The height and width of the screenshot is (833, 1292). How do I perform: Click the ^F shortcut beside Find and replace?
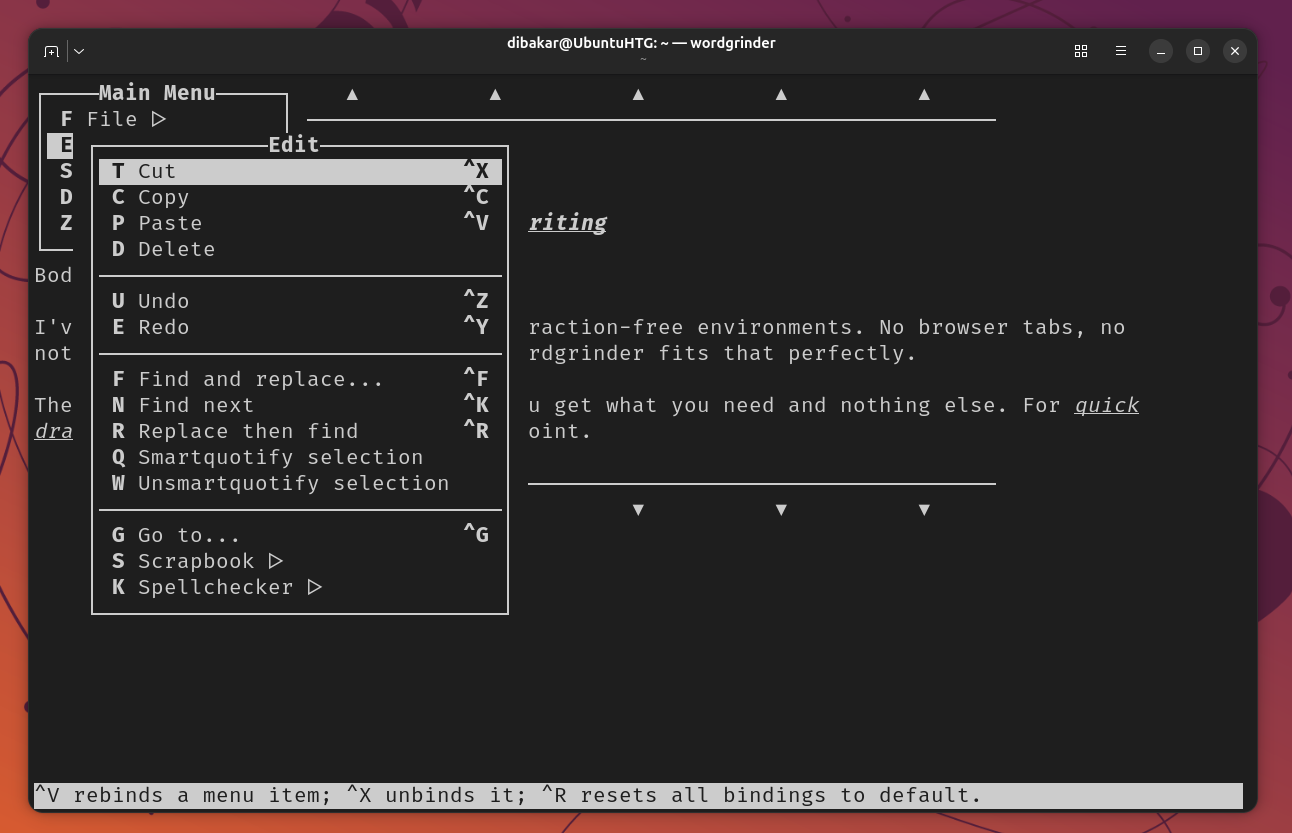point(476,379)
